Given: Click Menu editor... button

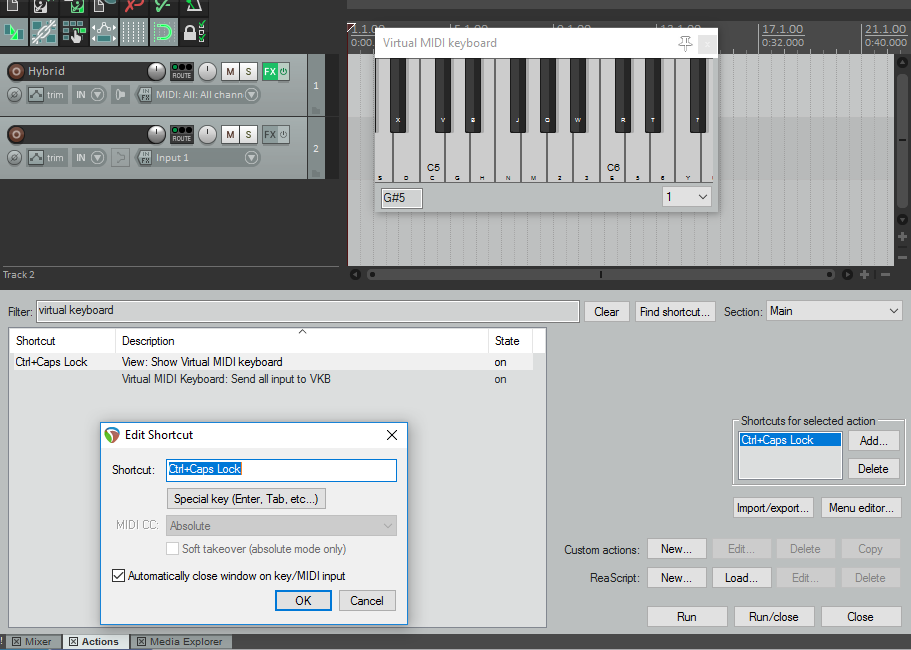Looking at the screenshot, I should [x=861, y=508].
